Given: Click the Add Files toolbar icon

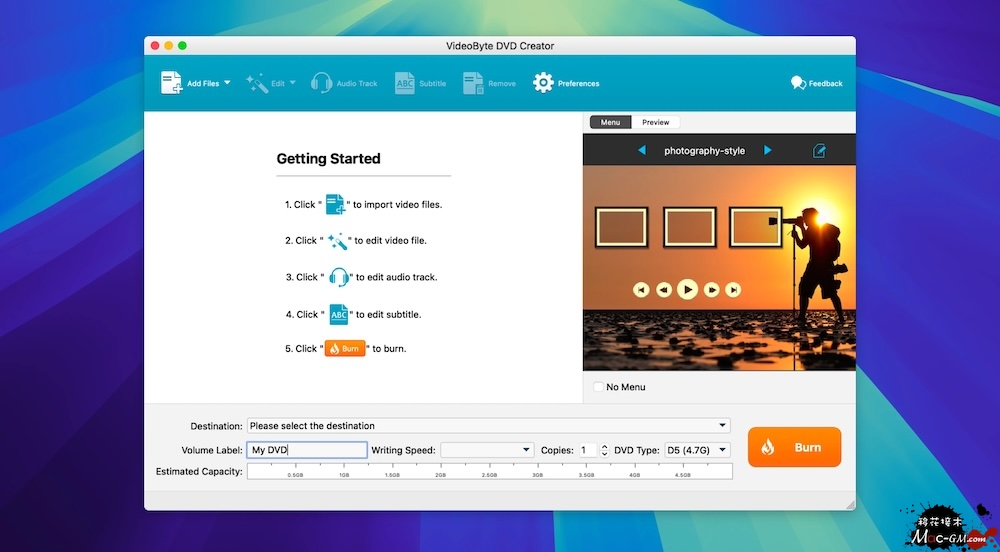Looking at the screenshot, I should click(171, 83).
